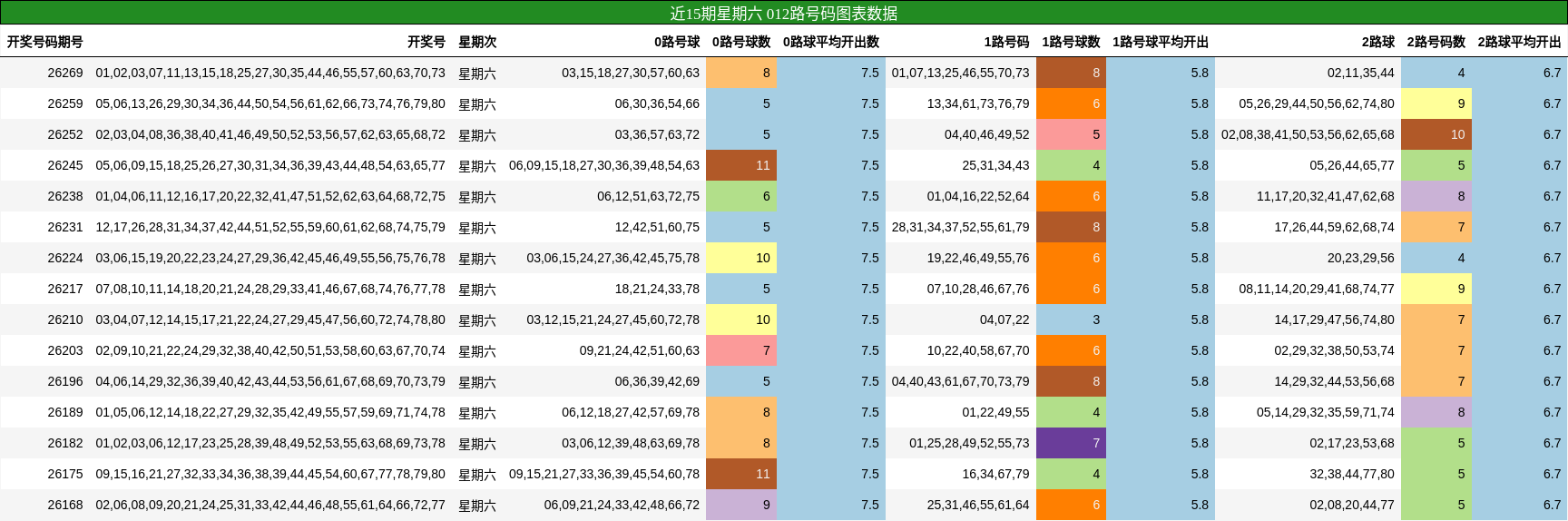Click 0路号球数 value 7 in row 26203
Image resolution: width=1568 pixels, height=521 pixels.
click(x=741, y=350)
